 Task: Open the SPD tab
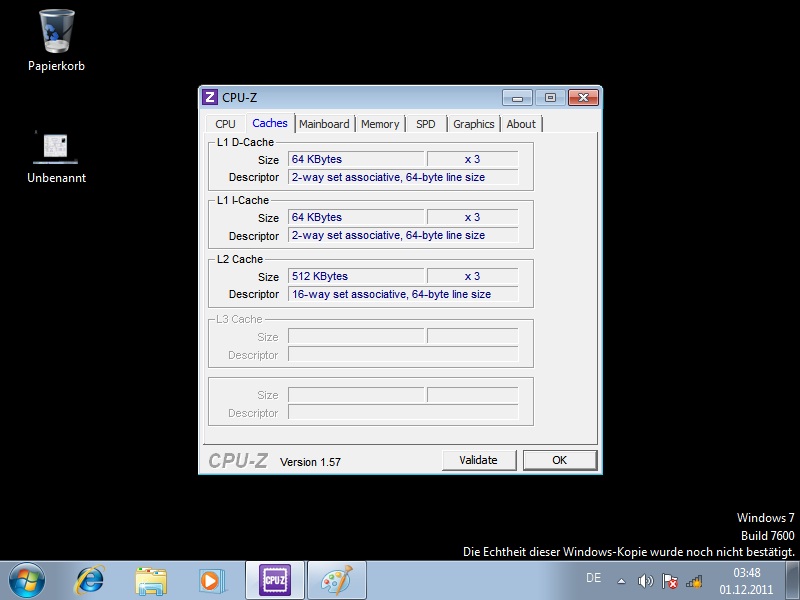[426, 124]
